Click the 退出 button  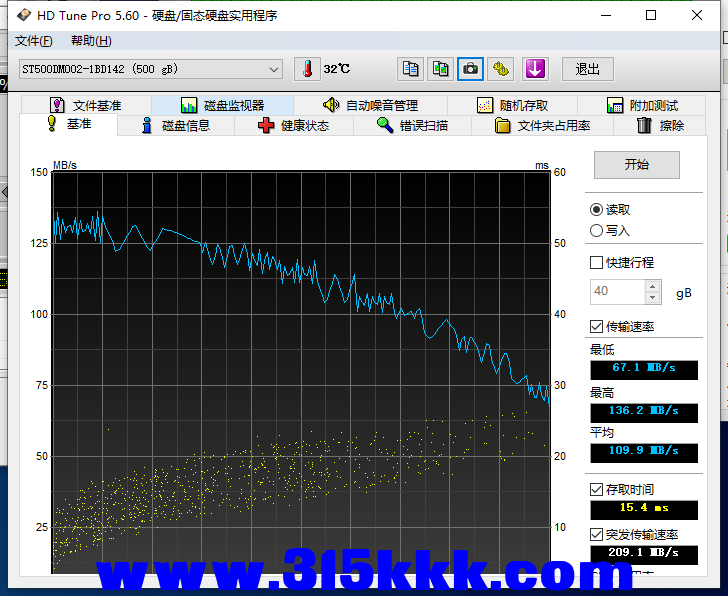(x=588, y=69)
